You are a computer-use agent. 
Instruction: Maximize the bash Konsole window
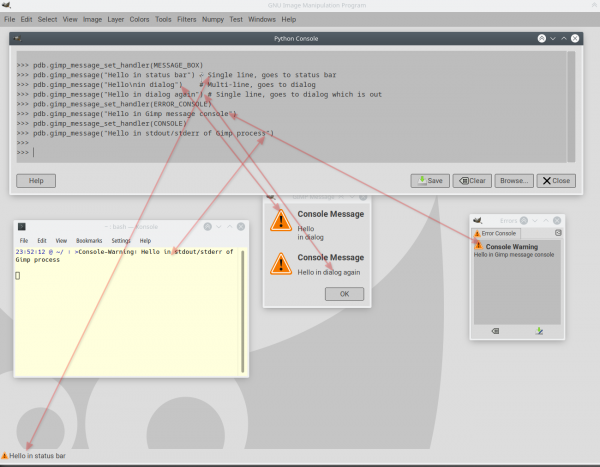coord(230,227)
